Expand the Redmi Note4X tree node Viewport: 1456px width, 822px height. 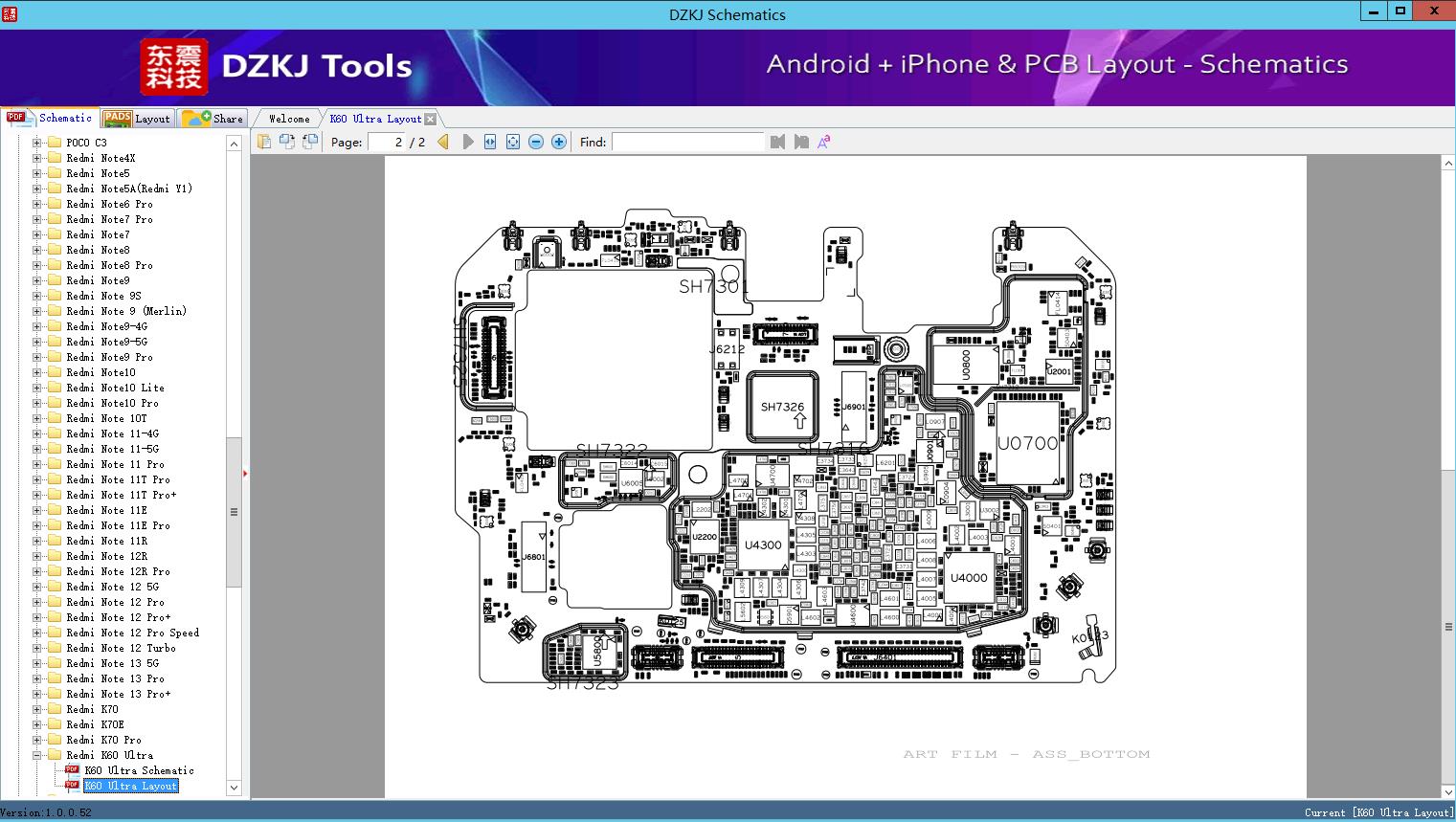click(37, 158)
